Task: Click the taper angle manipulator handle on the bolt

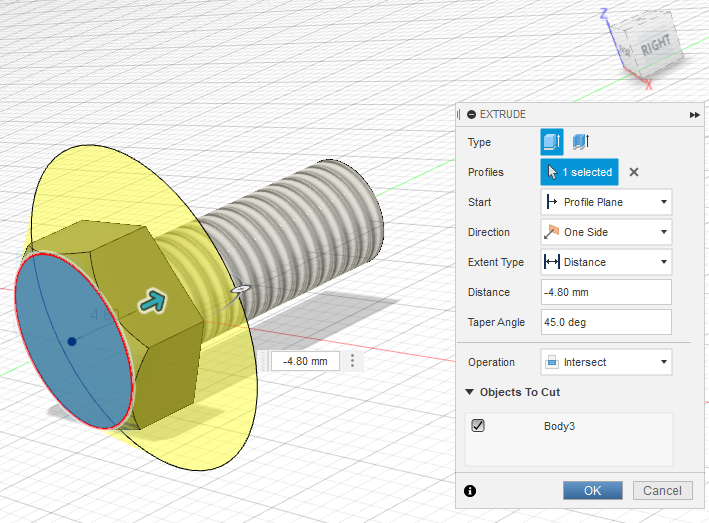Action: [x=239, y=288]
